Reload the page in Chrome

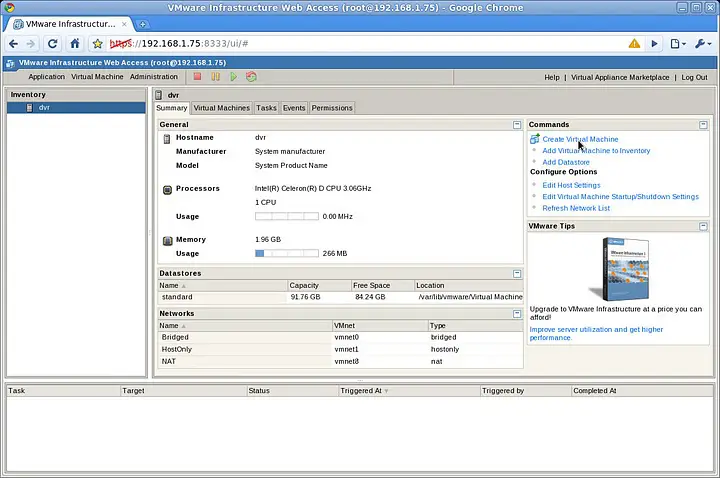pos(52,44)
